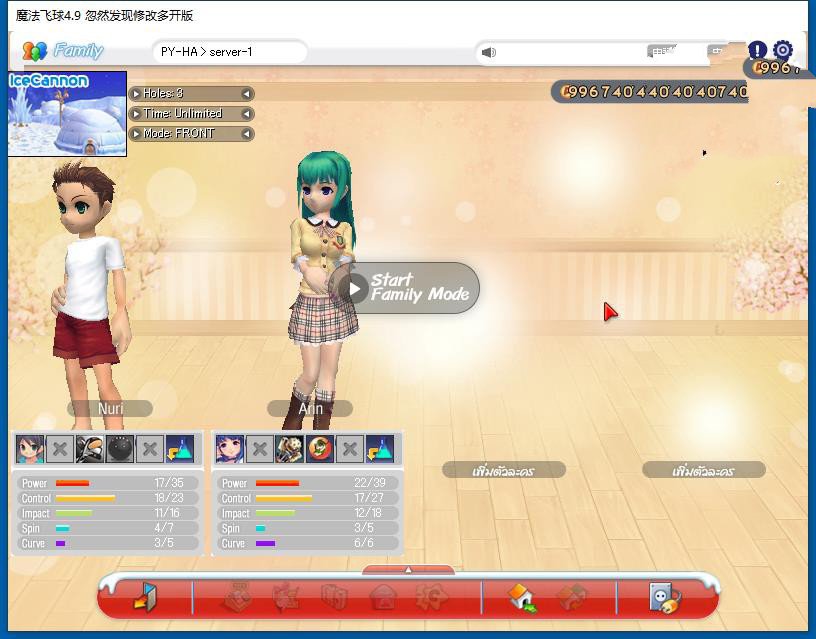Click Arin's Impact value 12/18

coord(367,513)
